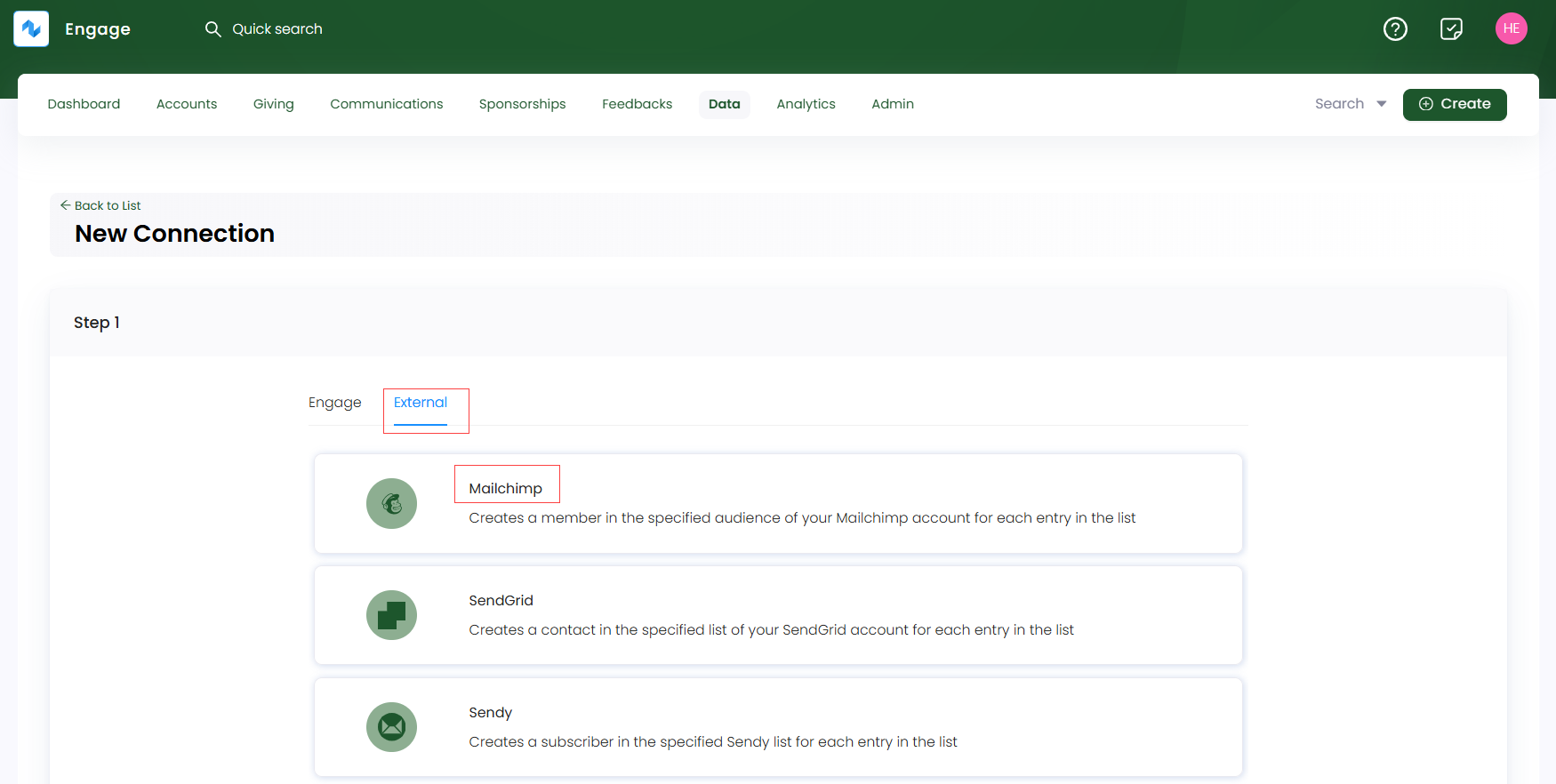Viewport: 1556px width, 784px height.
Task: Choose the Mailchimp connection title
Action: (x=505, y=489)
